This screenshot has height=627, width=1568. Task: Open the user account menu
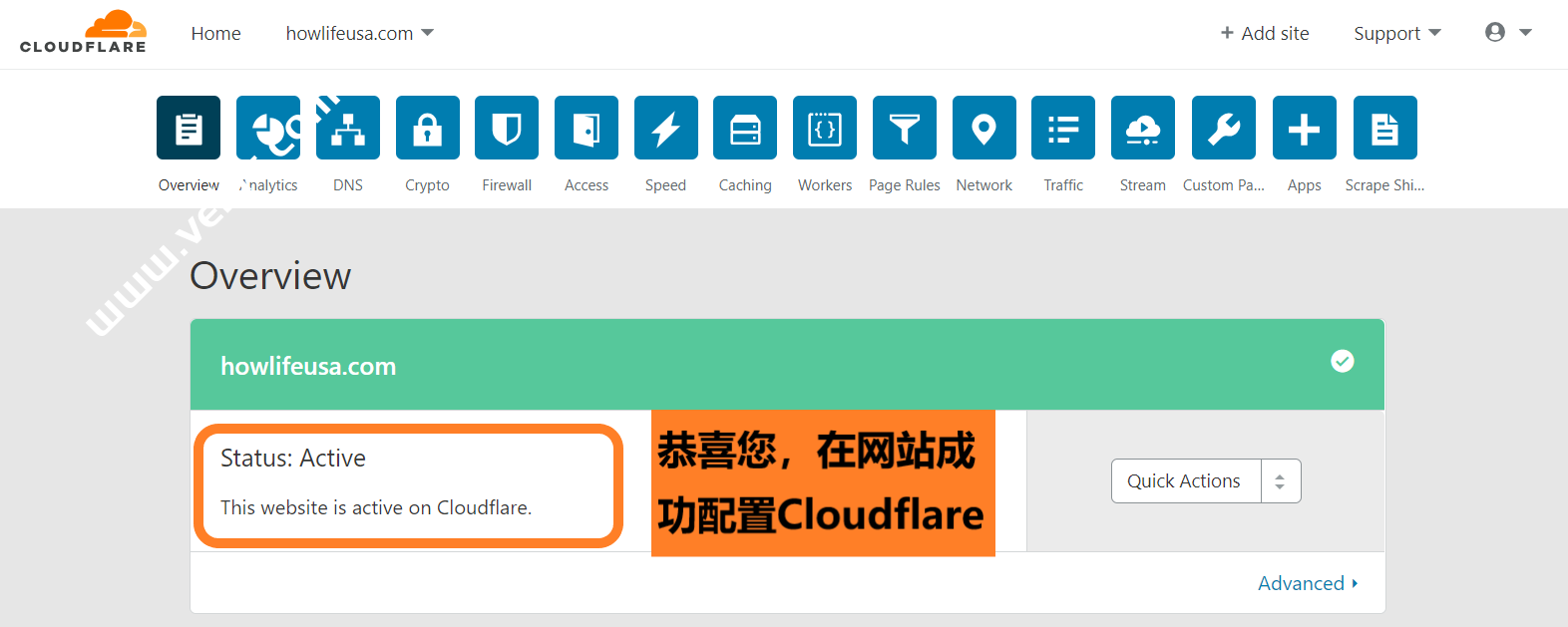point(1507,33)
